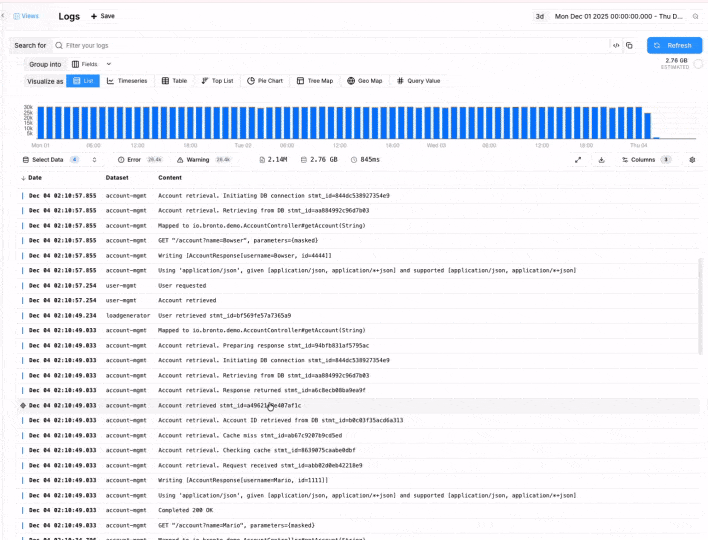Click the 2.14M log count indicator

point(274,160)
